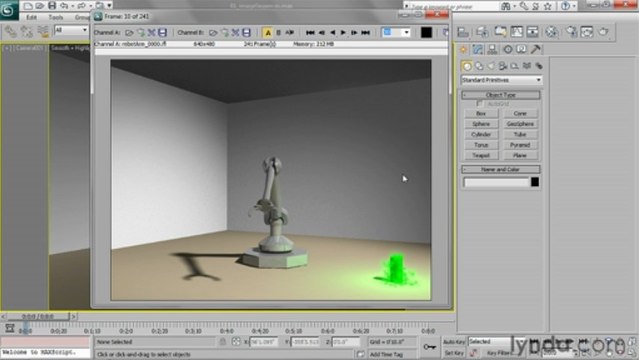This screenshot has height=360, width=639.
Task: Open file in RAM Player Channel B
Action: pos(213,32)
